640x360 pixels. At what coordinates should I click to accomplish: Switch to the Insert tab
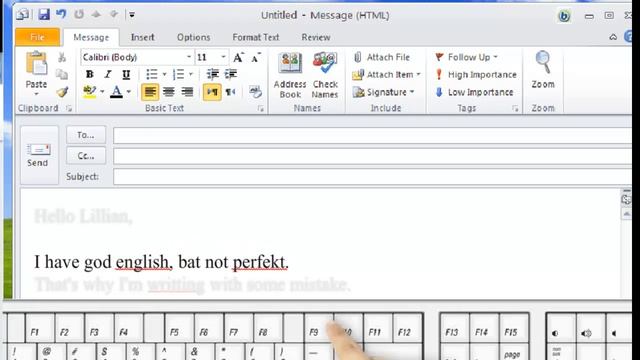(x=142, y=37)
